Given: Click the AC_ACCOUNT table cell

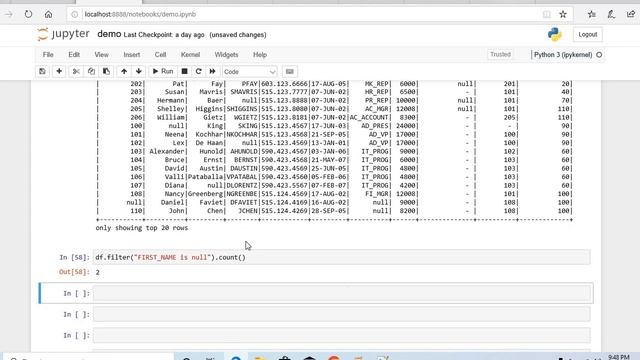Looking at the screenshot, I should coord(369,118).
